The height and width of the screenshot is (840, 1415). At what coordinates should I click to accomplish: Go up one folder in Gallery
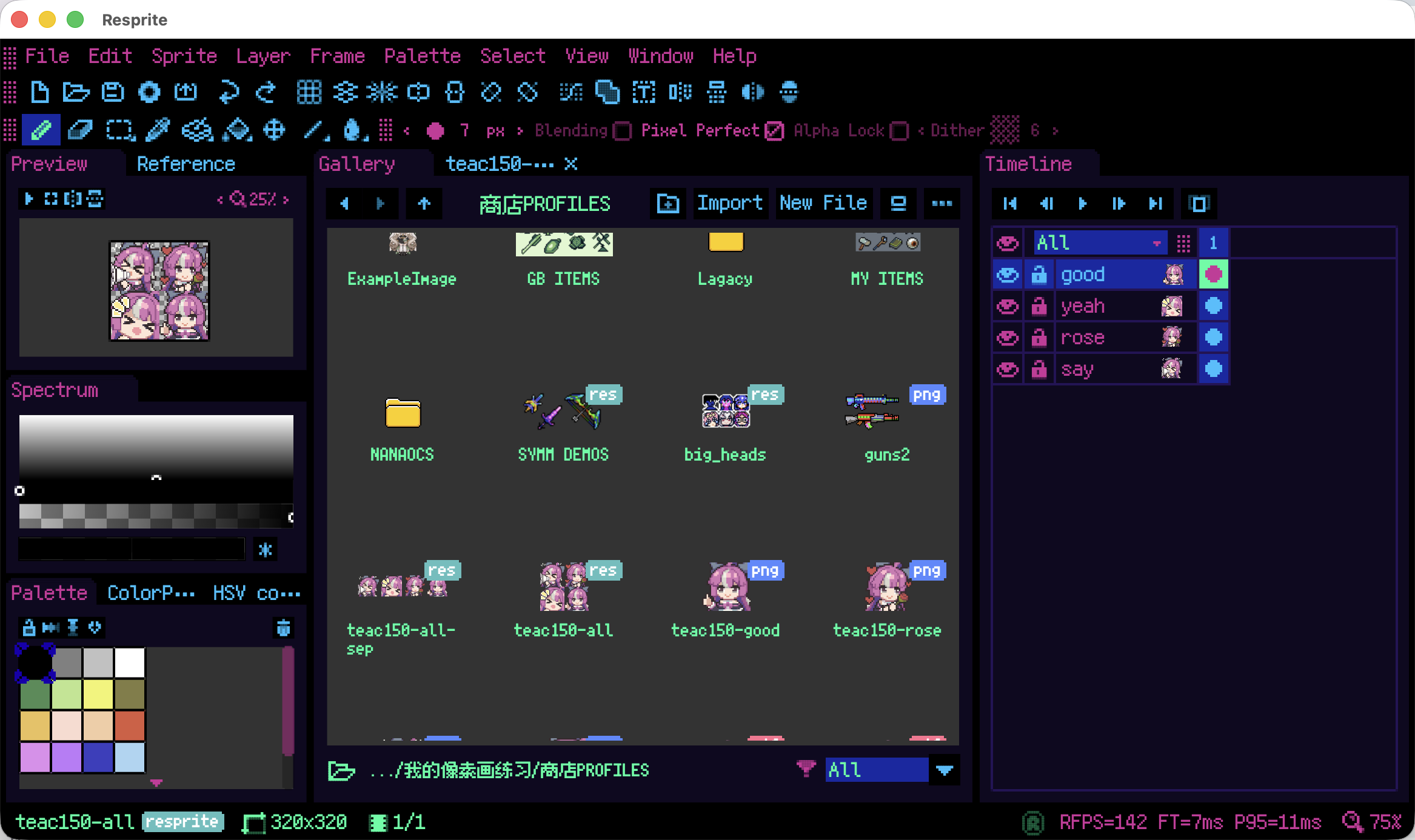coord(424,204)
